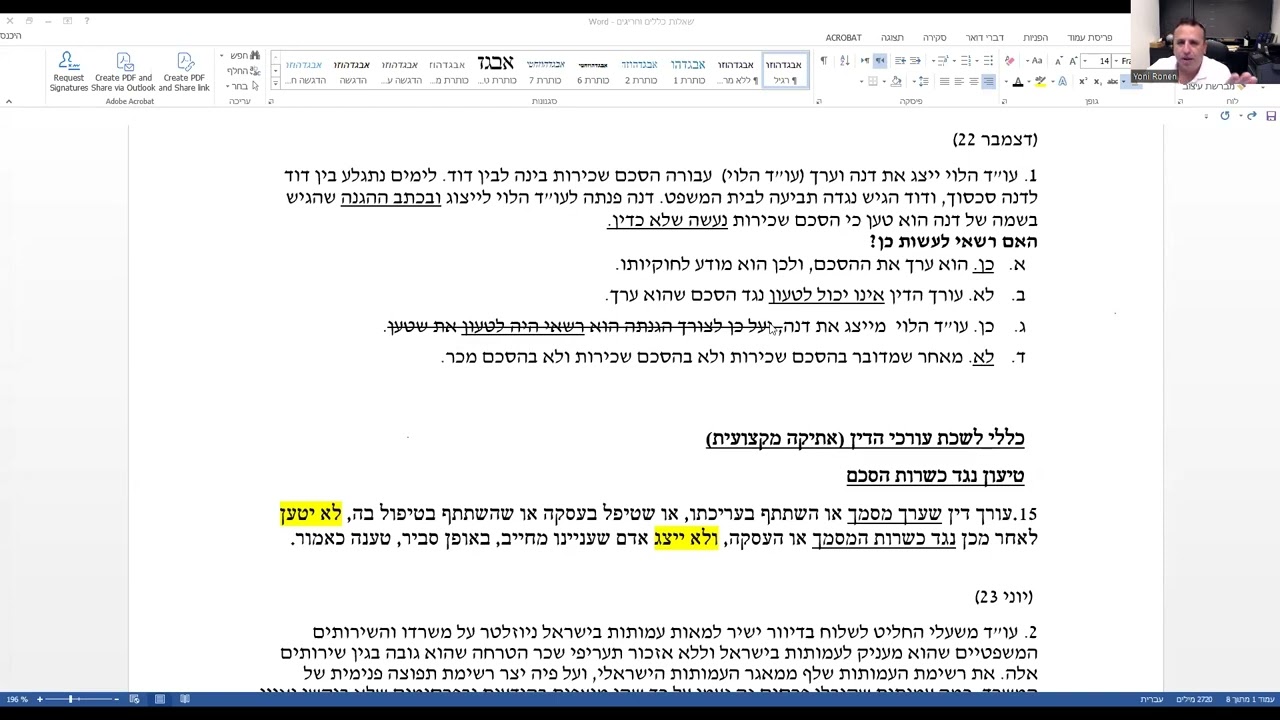Grow font size button

point(1072,61)
